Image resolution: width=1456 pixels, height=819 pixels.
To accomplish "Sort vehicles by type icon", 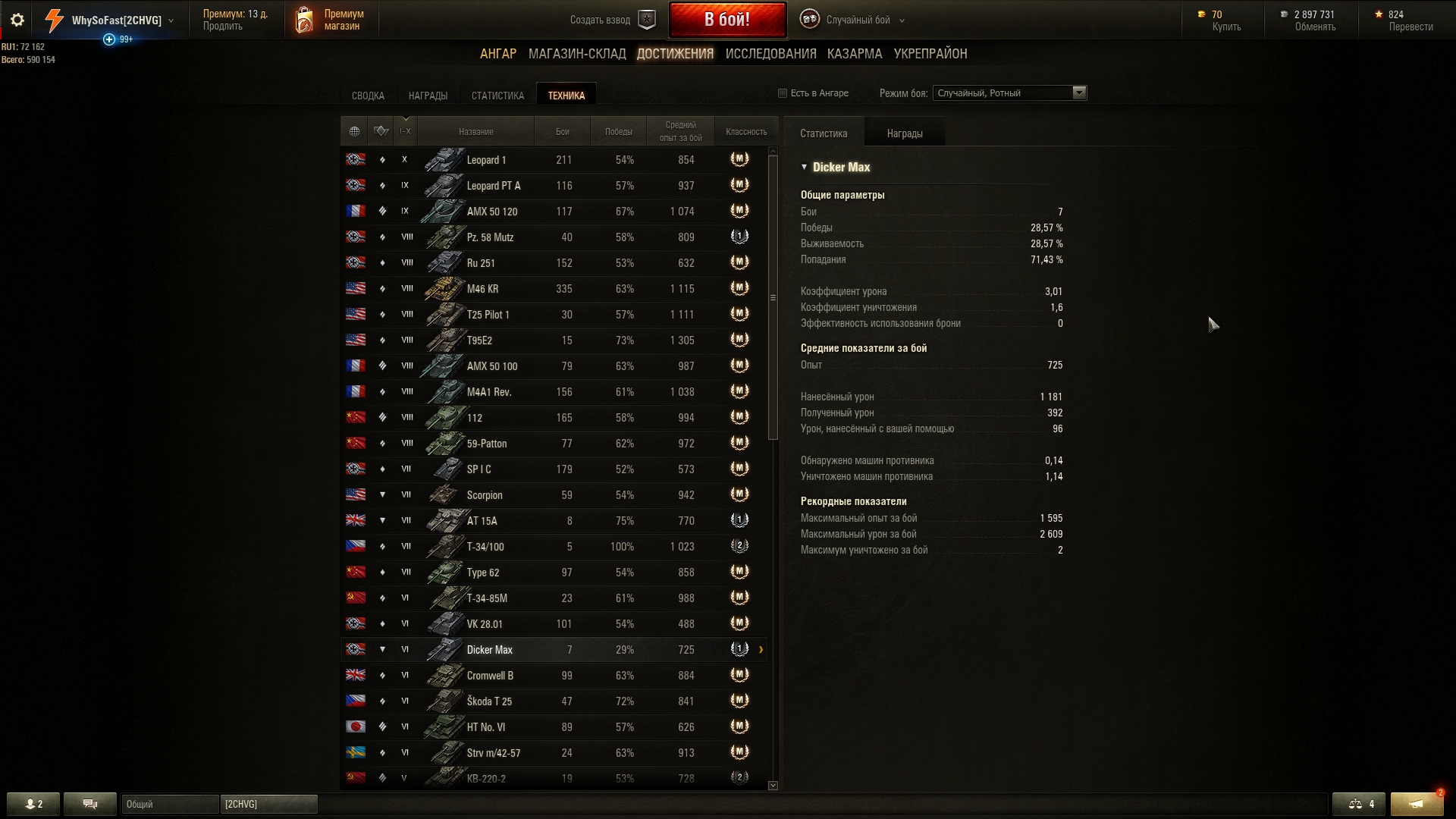I will click(x=381, y=131).
